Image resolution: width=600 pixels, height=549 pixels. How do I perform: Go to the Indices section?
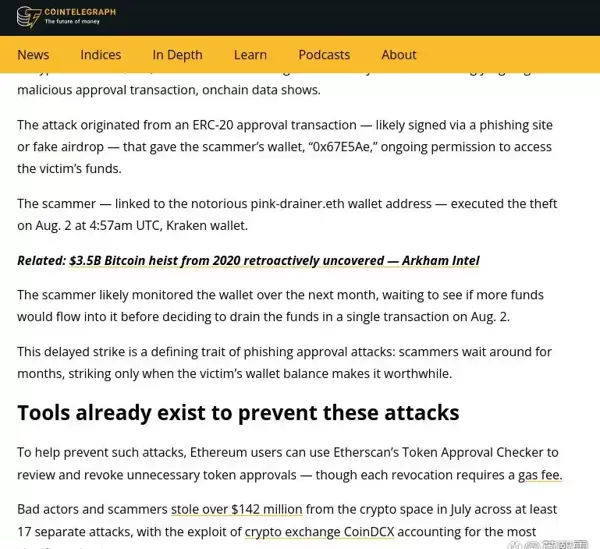[100, 55]
